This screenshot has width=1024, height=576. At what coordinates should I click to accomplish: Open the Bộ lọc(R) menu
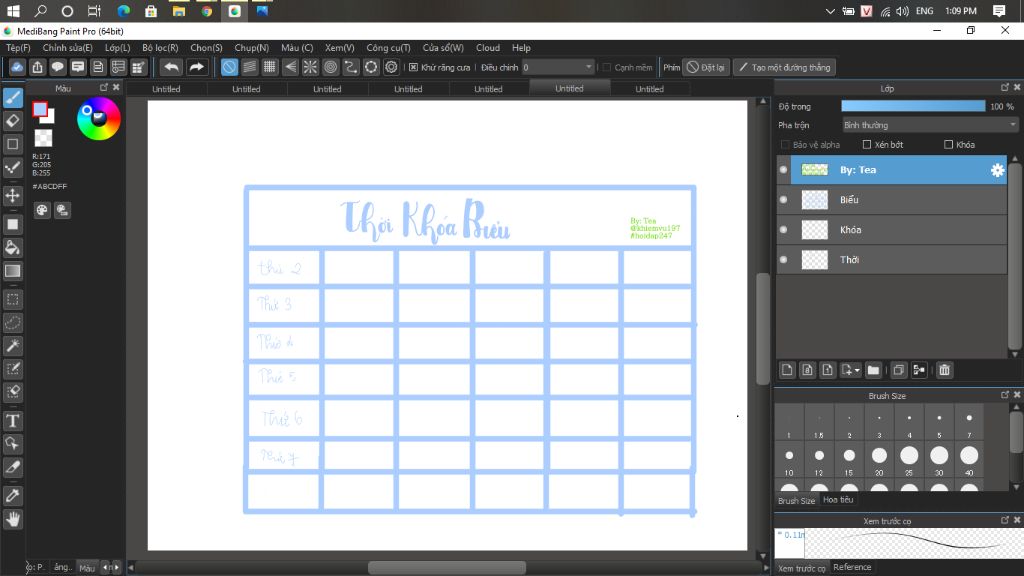(x=160, y=48)
